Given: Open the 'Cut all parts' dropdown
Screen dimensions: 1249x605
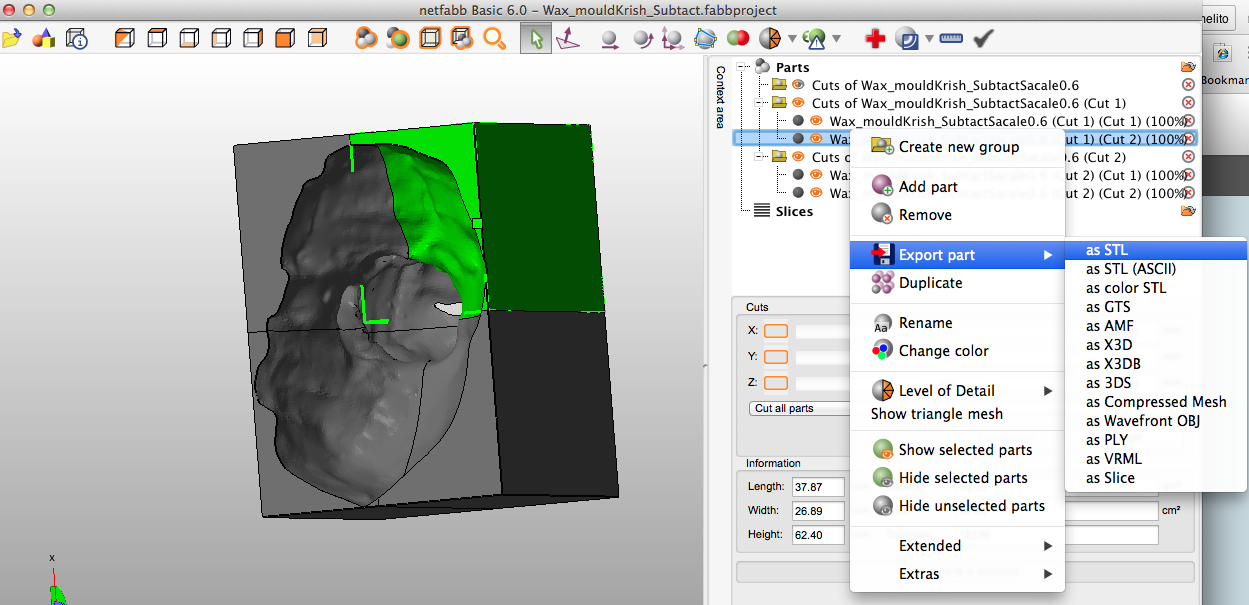Looking at the screenshot, I should [x=799, y=408].
